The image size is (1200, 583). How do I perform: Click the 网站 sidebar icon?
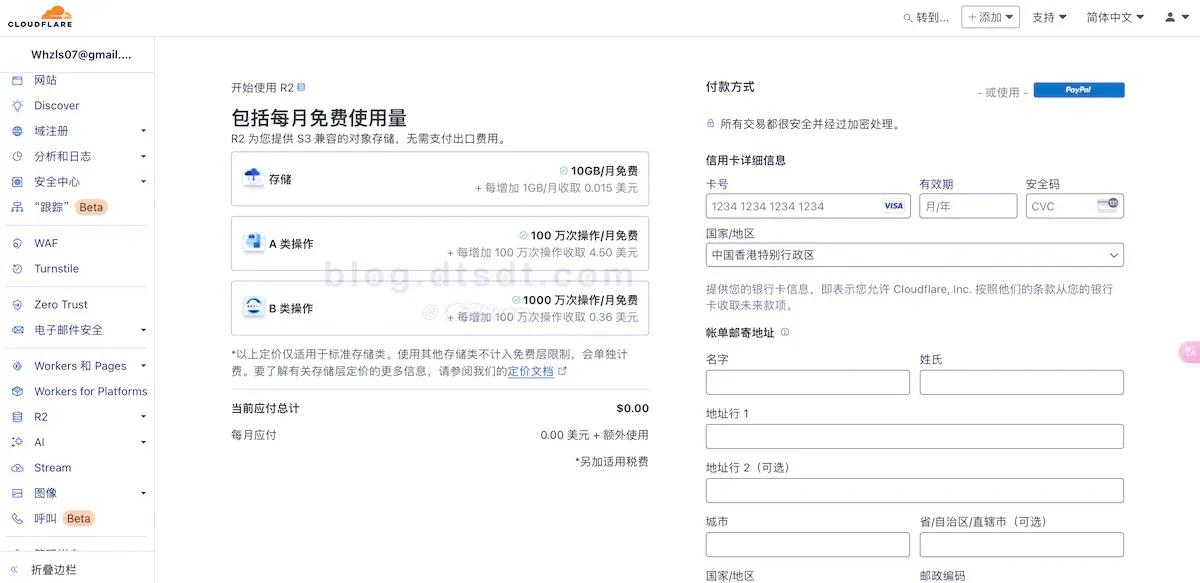pos(17,80)
